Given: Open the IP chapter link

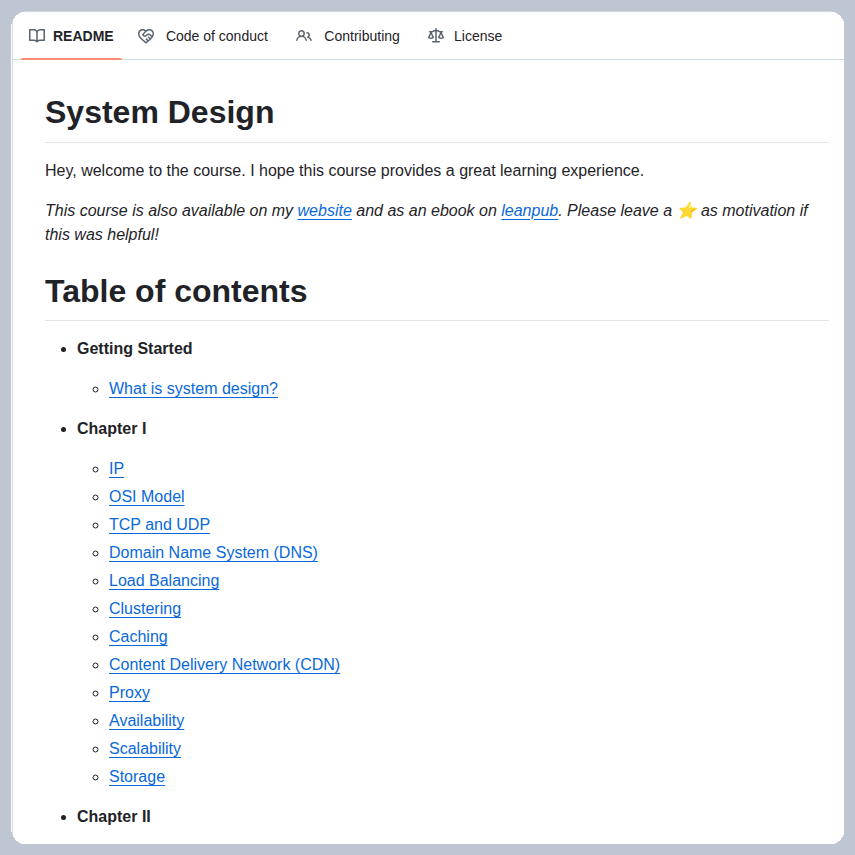Looking at the screenshot, I should pyautogui.click(x=117, y=468).
